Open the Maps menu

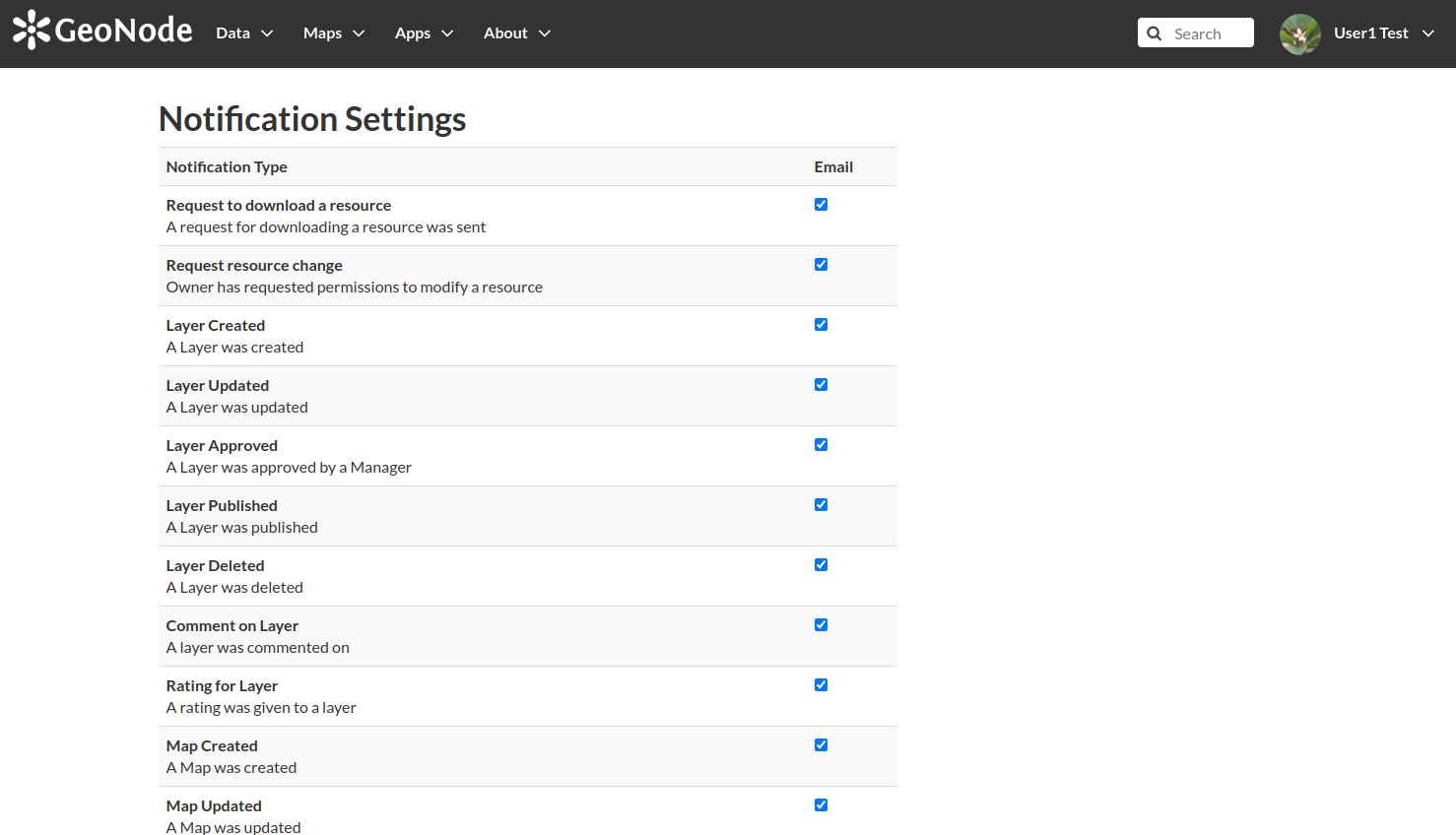(x=334, y=33)
